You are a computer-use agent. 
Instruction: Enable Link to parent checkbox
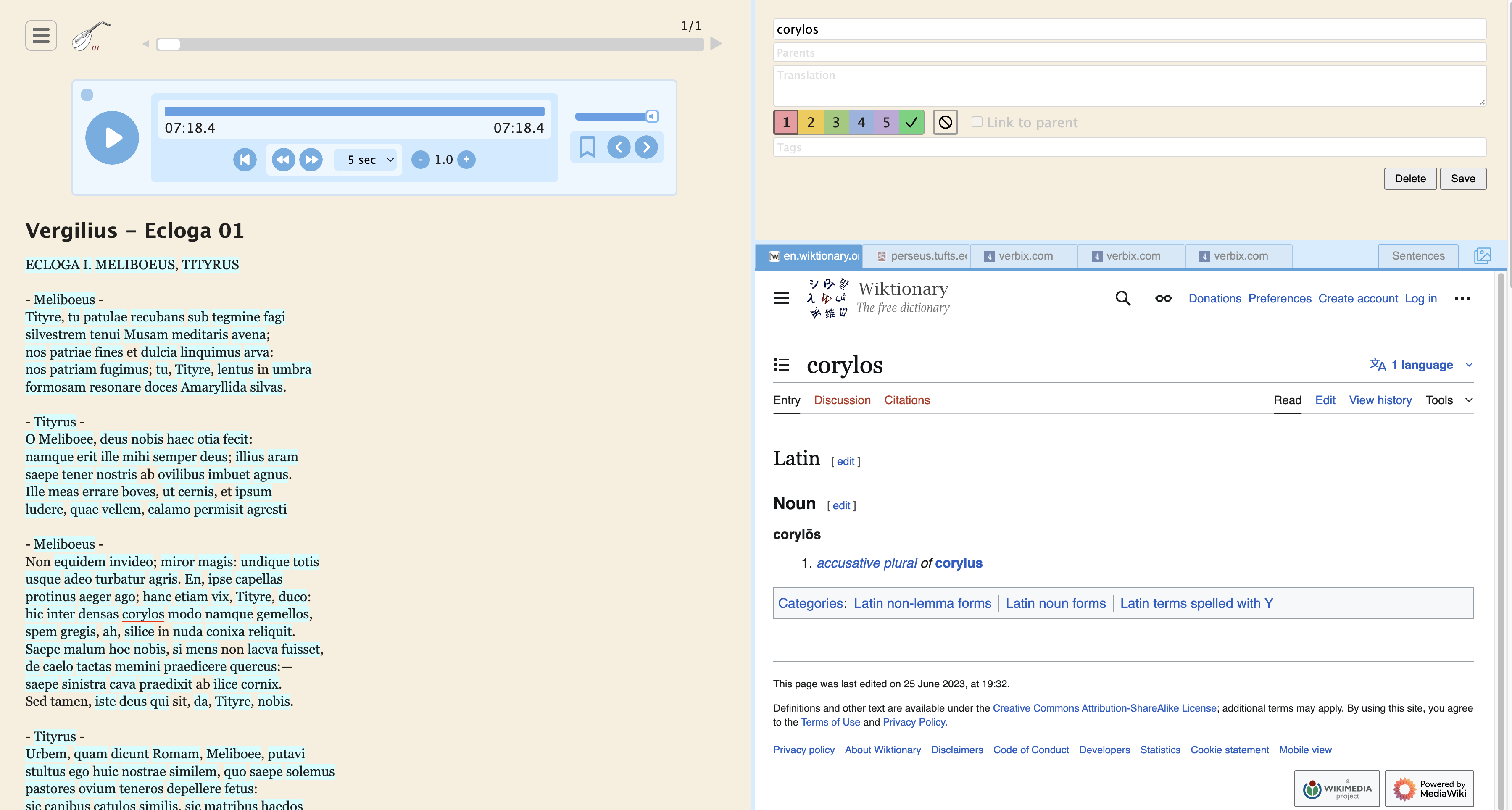tap(977, 122)
